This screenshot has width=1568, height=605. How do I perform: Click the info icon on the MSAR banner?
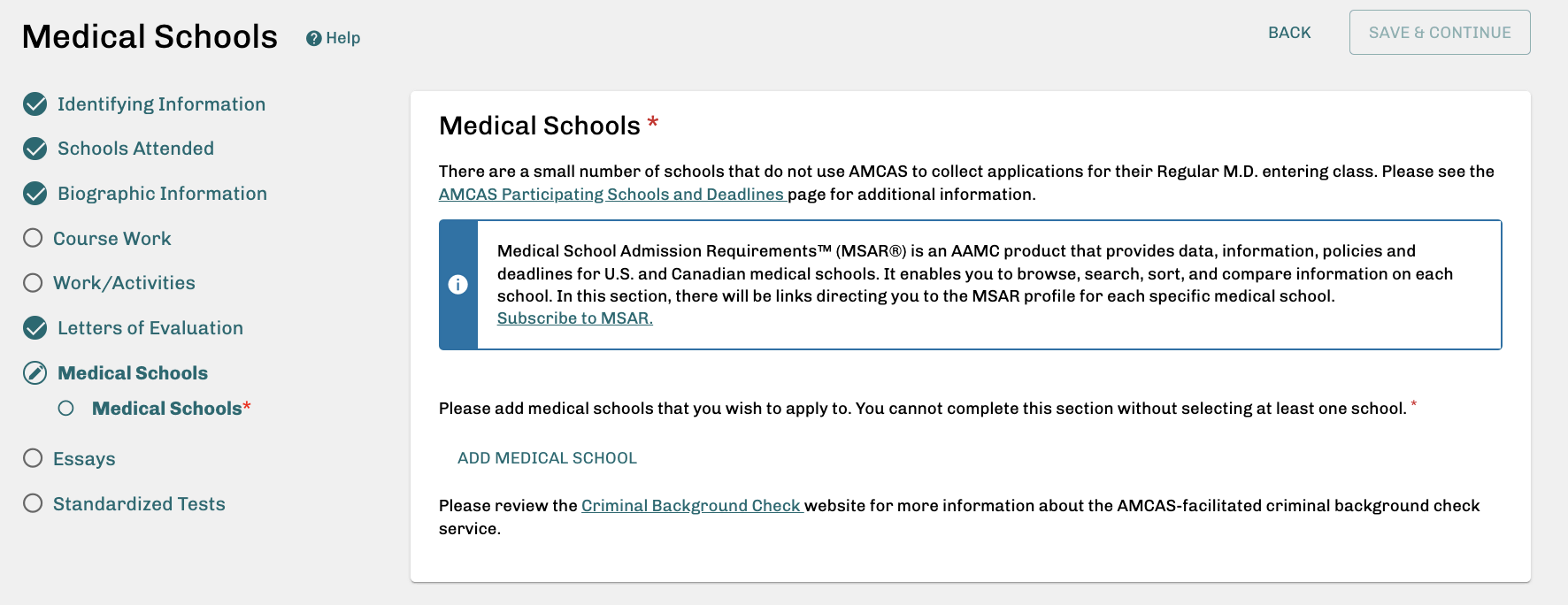tap(459, 284)
